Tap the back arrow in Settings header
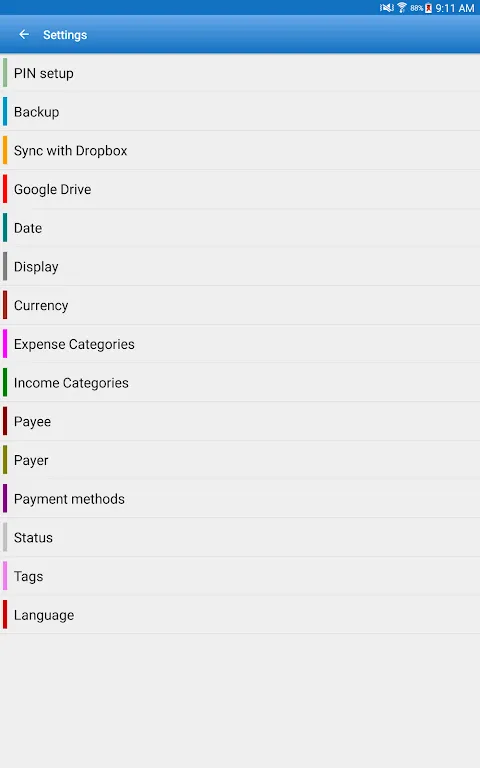The image size is (480, 768). click(x=24, y=34)
